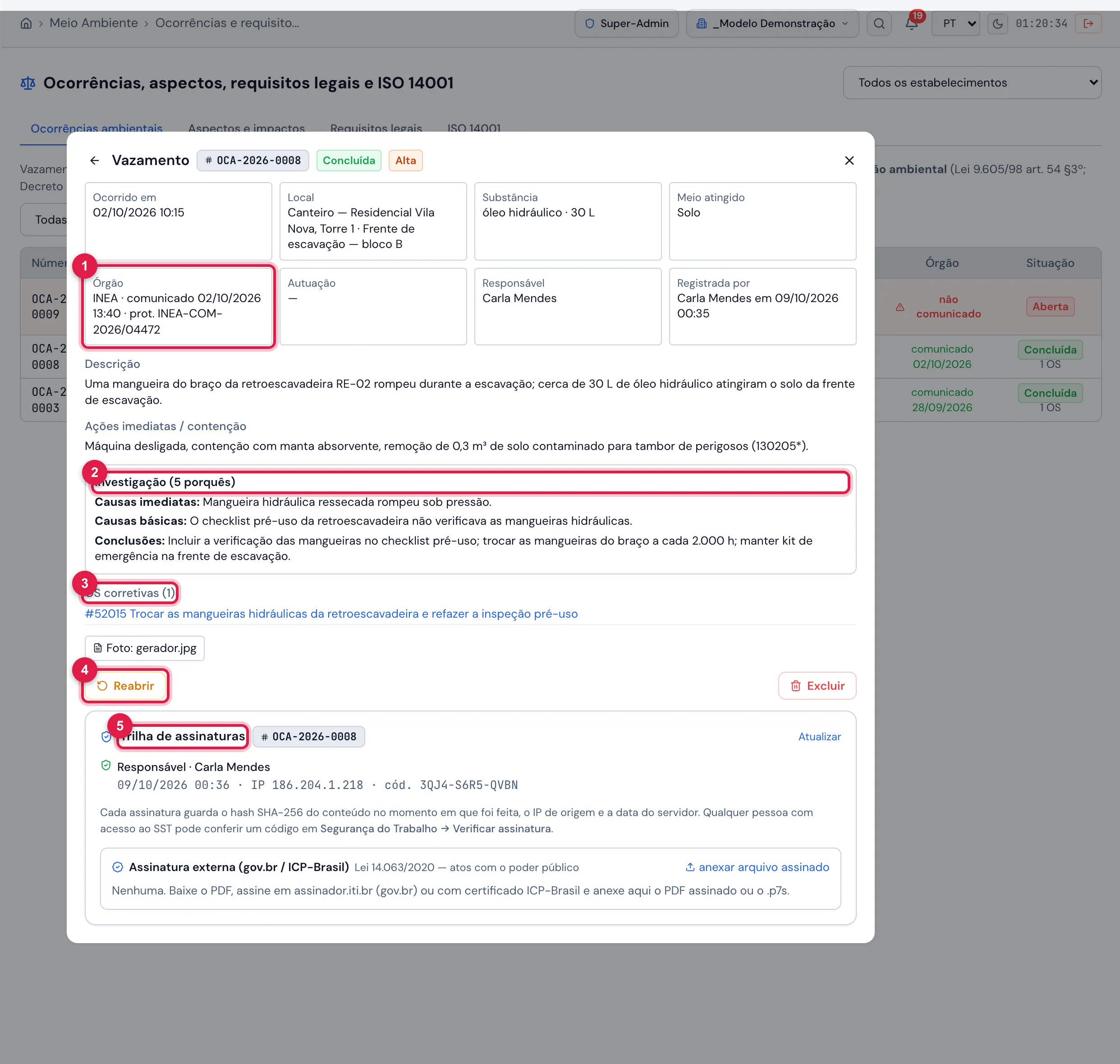Click the Órgão column header in the table
This screenshot has height=1064, width=1120.
(941, 263)
